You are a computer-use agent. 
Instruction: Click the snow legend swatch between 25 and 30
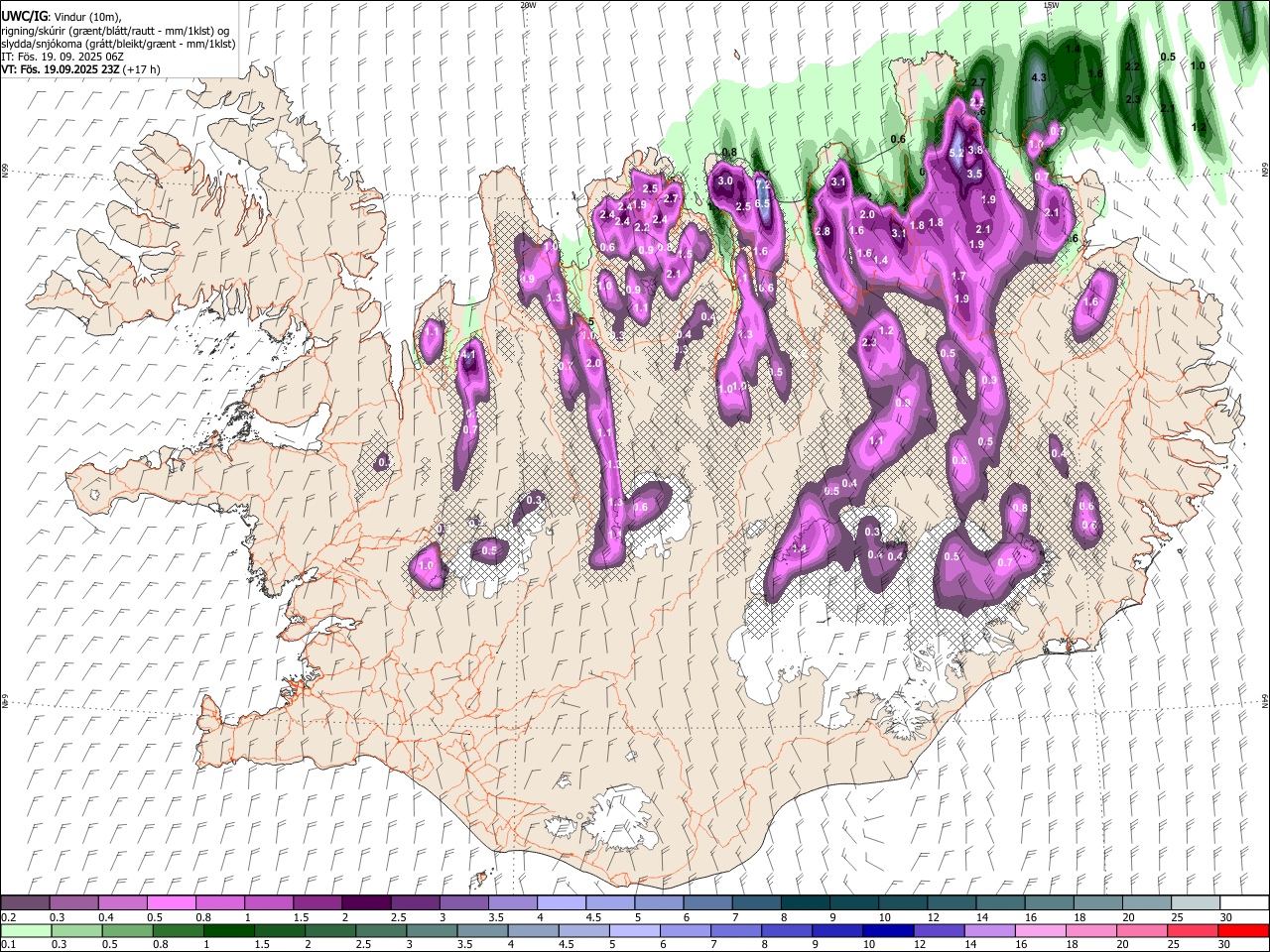1197,903
